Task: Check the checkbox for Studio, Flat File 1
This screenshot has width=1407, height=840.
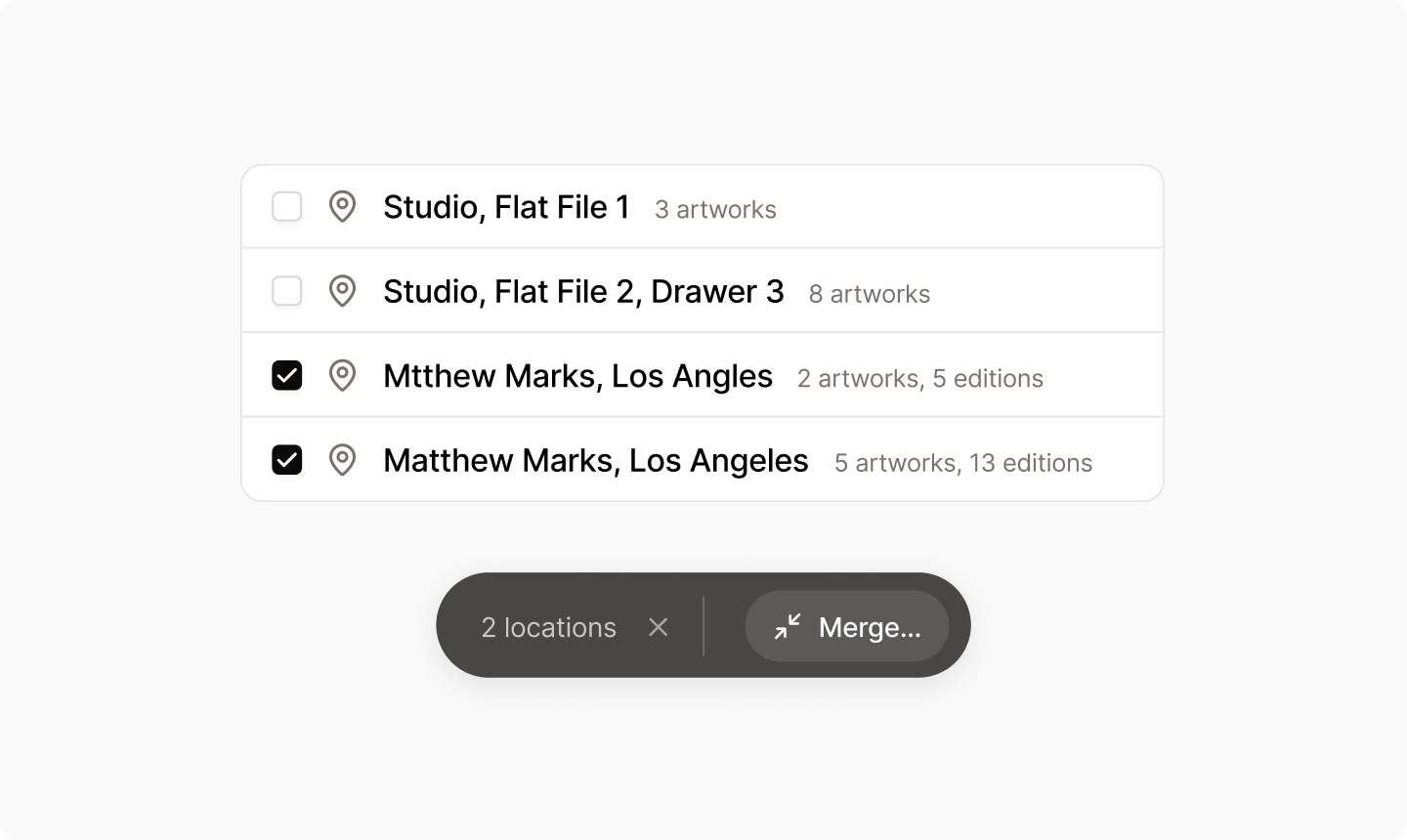Action: [286, 207]
